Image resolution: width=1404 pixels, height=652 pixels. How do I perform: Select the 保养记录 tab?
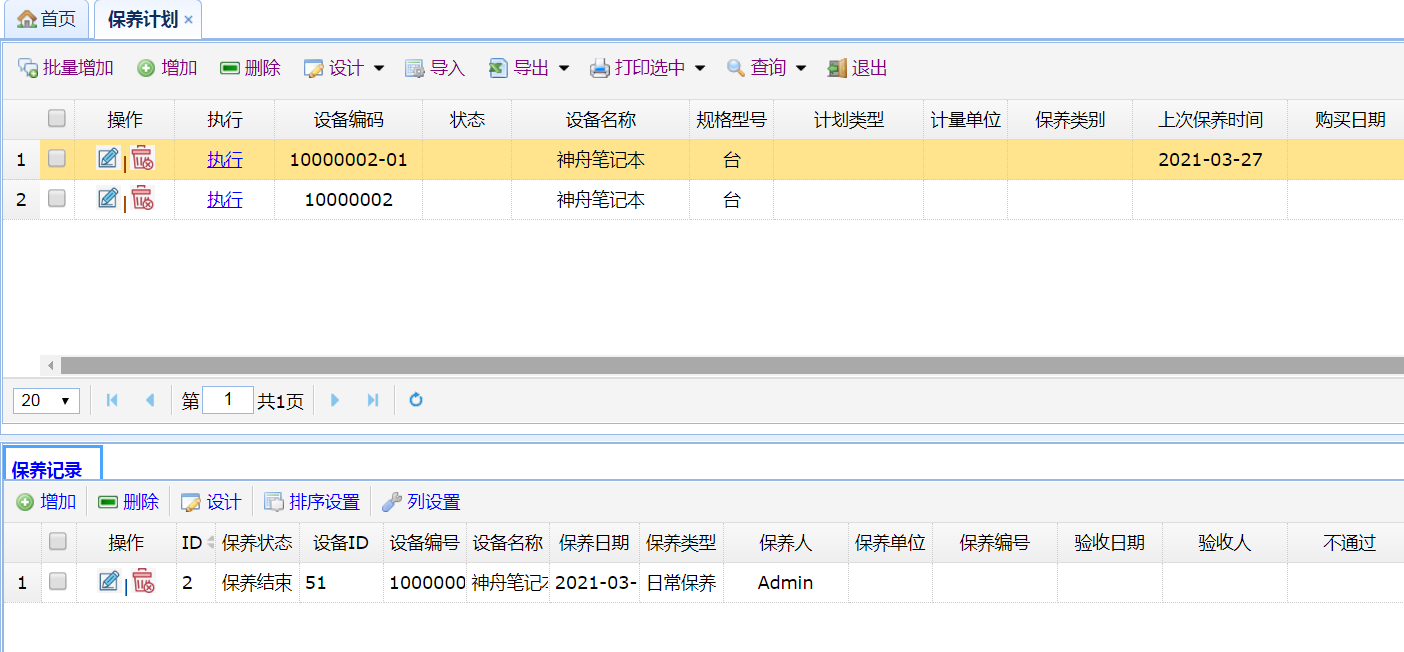tap(47, 470)
